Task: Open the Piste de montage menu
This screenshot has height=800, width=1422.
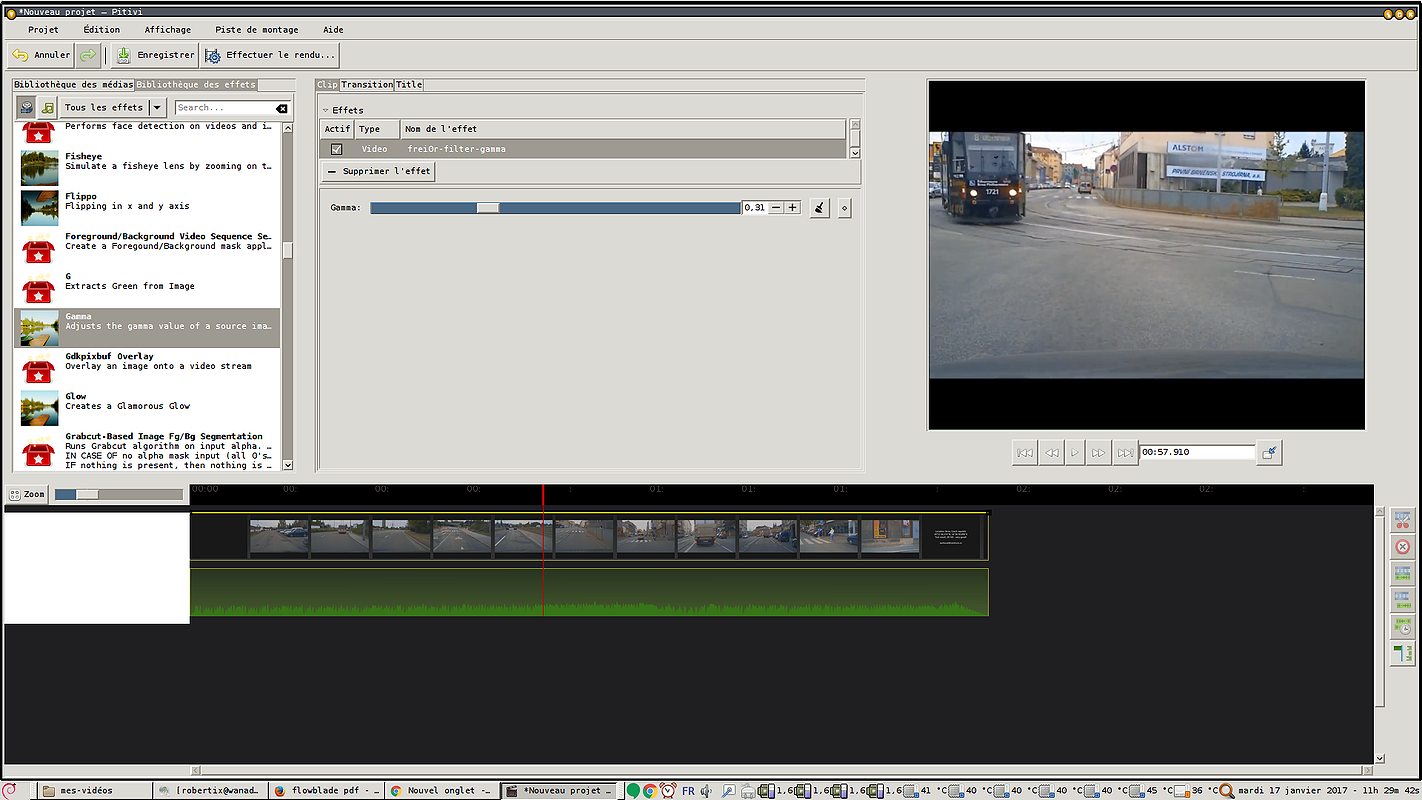Action: 257,29
